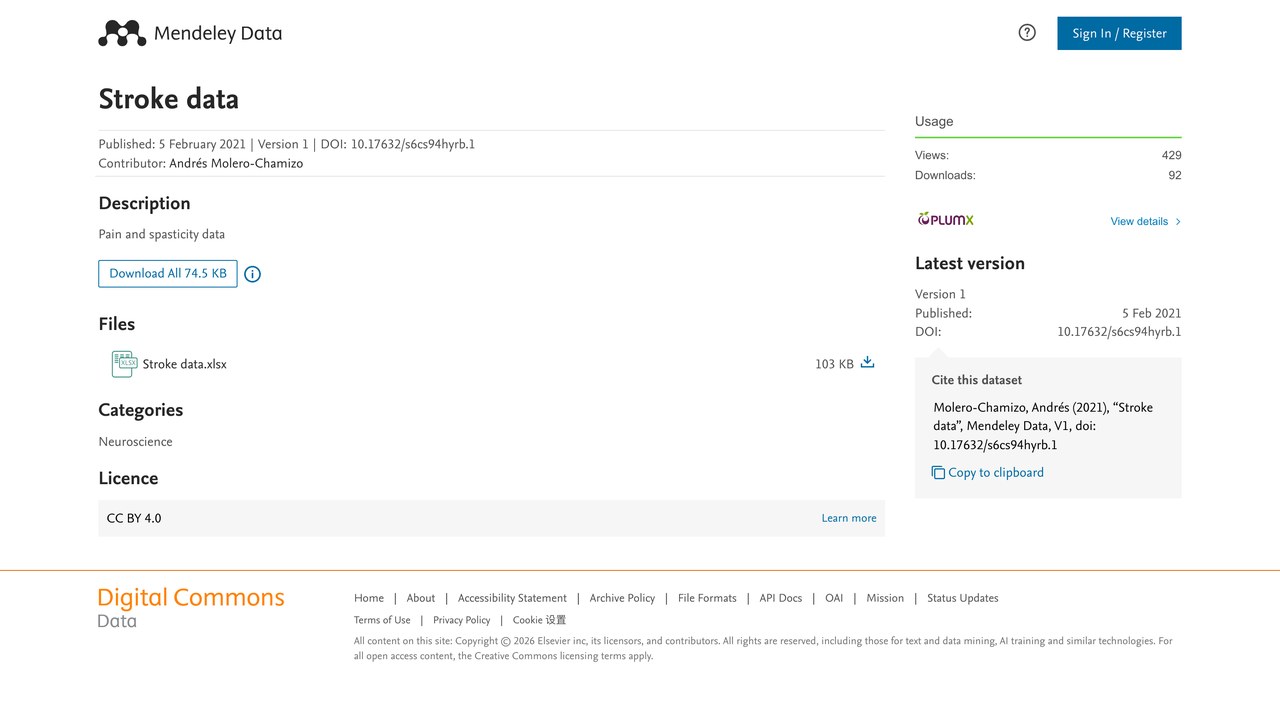Click Sign In / Register button
Viewport: 1280px width, 720px height.
pyautogui.click(x=1119, y=33)
